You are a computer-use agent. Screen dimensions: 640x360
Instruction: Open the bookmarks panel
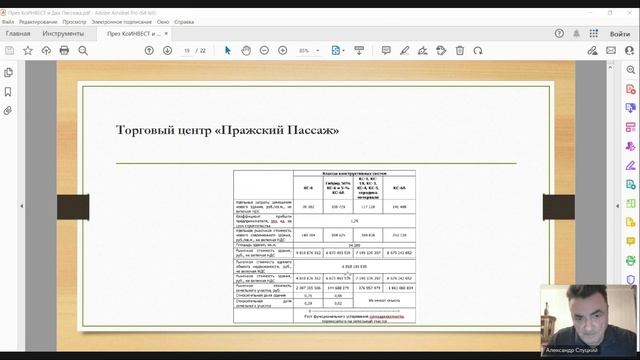click(x=8, y=92)
